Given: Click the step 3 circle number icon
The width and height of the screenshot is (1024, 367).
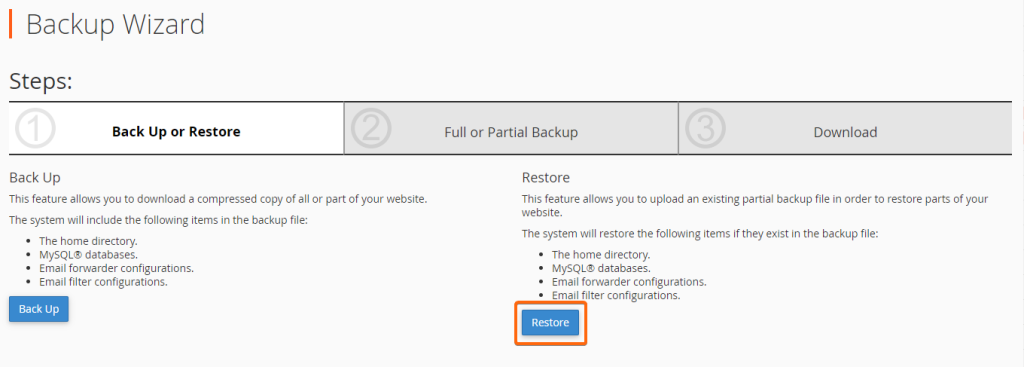Looking at the screenshot, I should 706,129.
